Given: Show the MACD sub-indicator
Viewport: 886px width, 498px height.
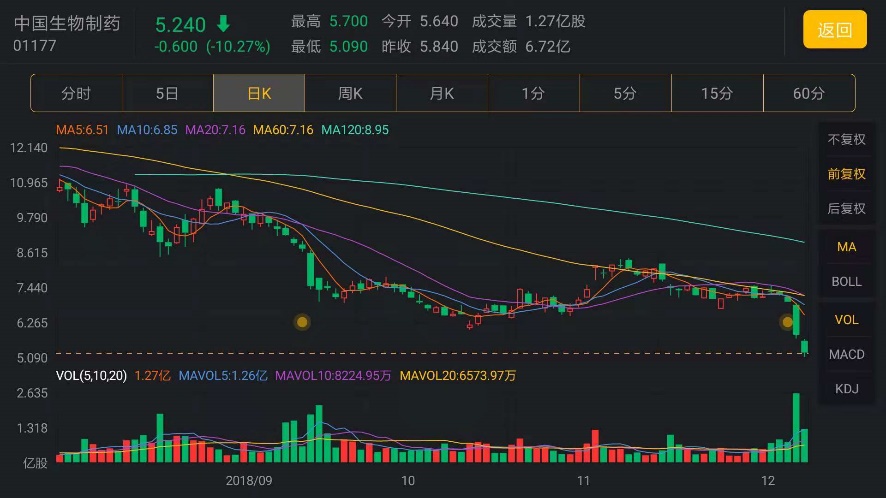Looking at the screenshot, I should [846, 354].
